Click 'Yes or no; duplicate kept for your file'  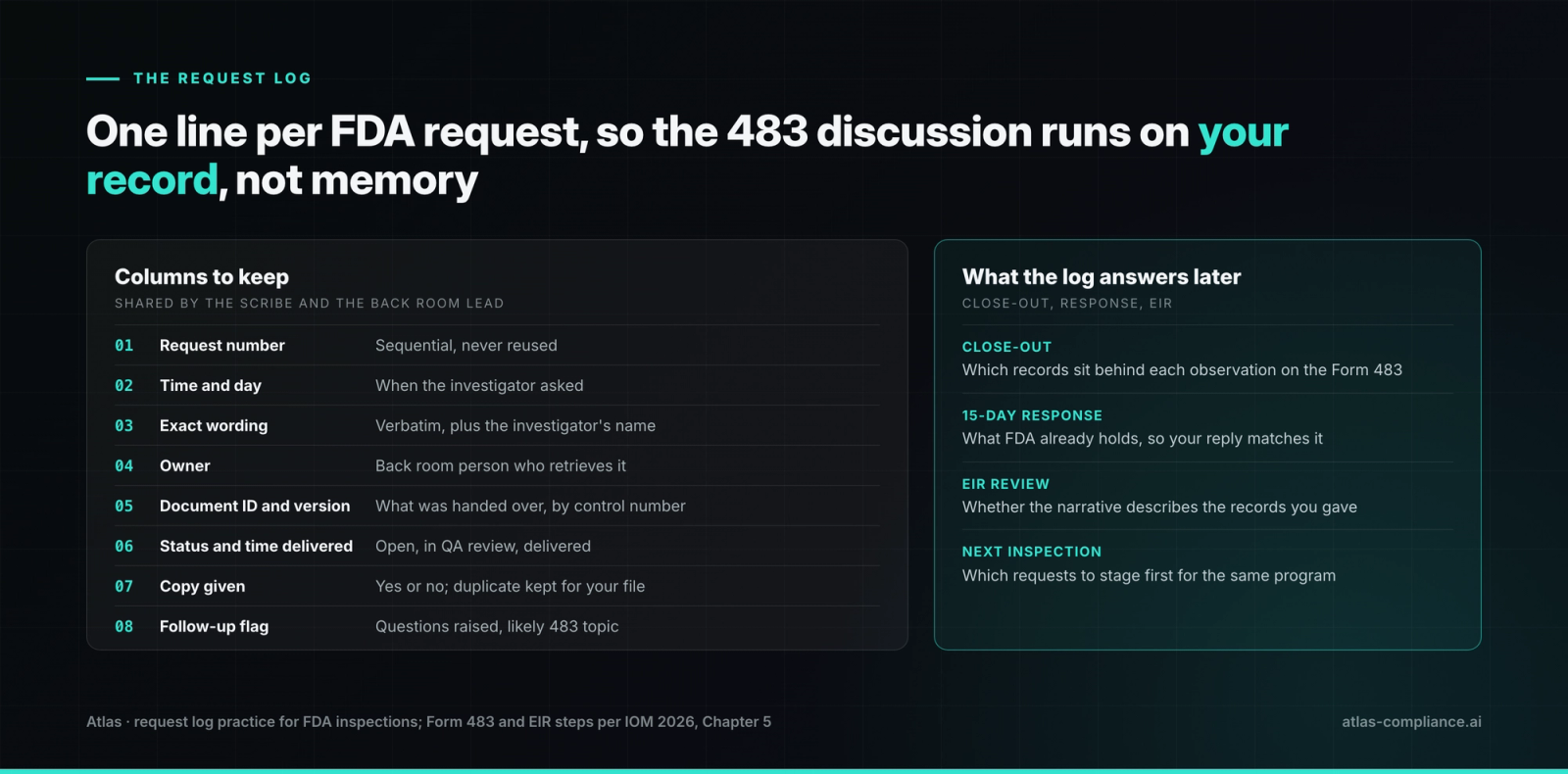pyautogui.click(x=511, y=586)
